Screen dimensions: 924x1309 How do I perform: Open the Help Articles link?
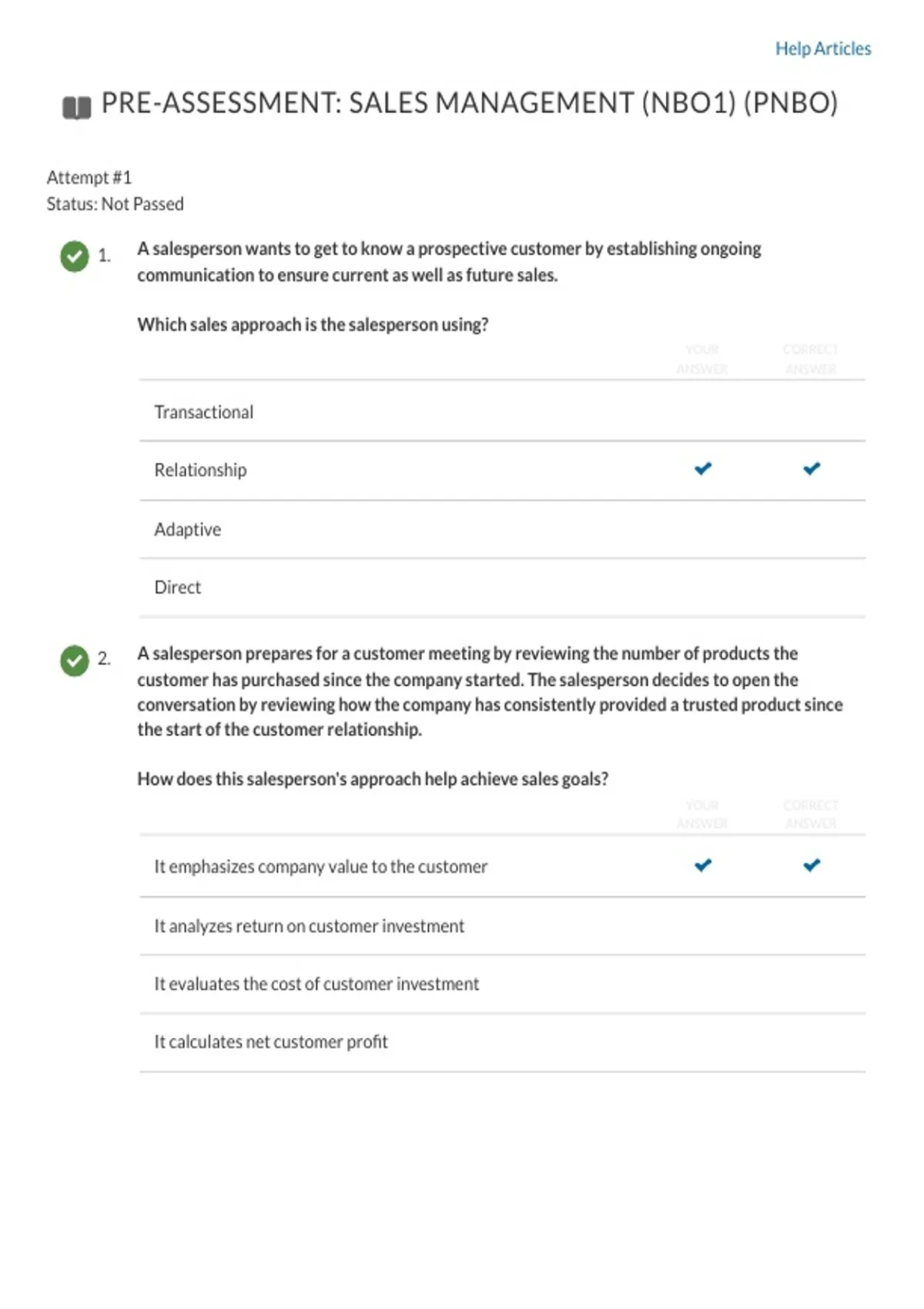coord(822,49)
